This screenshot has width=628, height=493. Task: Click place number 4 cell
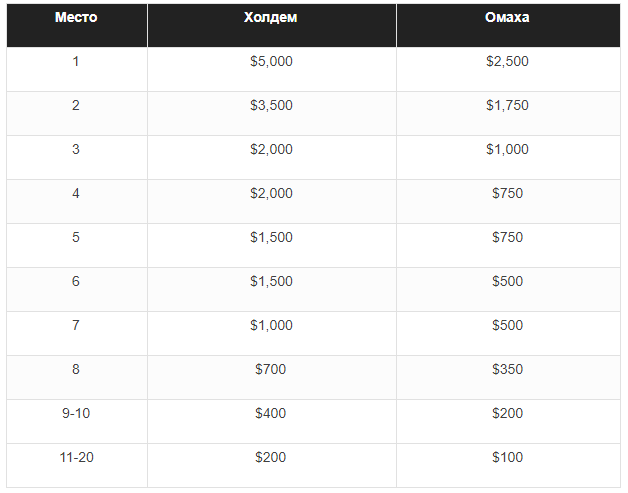(x=76, y=193)
